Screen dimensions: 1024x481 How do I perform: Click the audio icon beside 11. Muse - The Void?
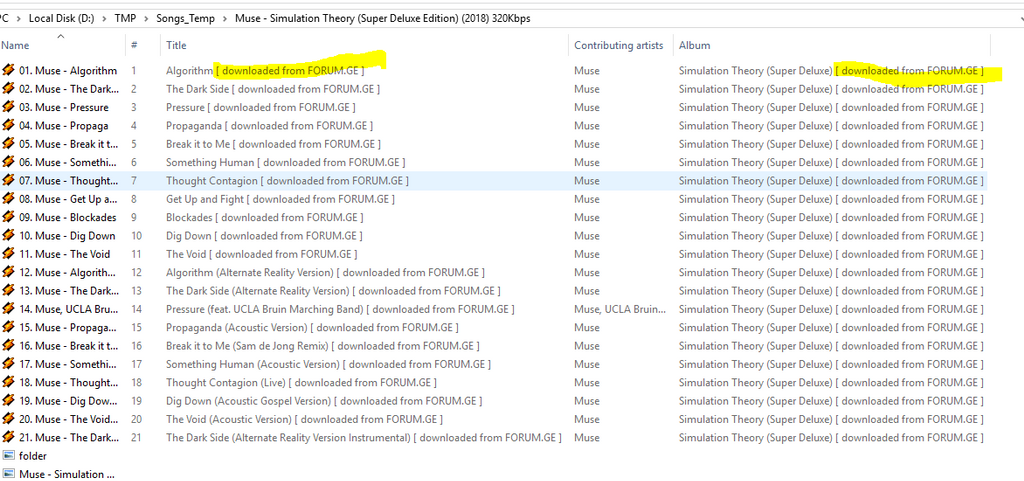[x=8, y=254]
